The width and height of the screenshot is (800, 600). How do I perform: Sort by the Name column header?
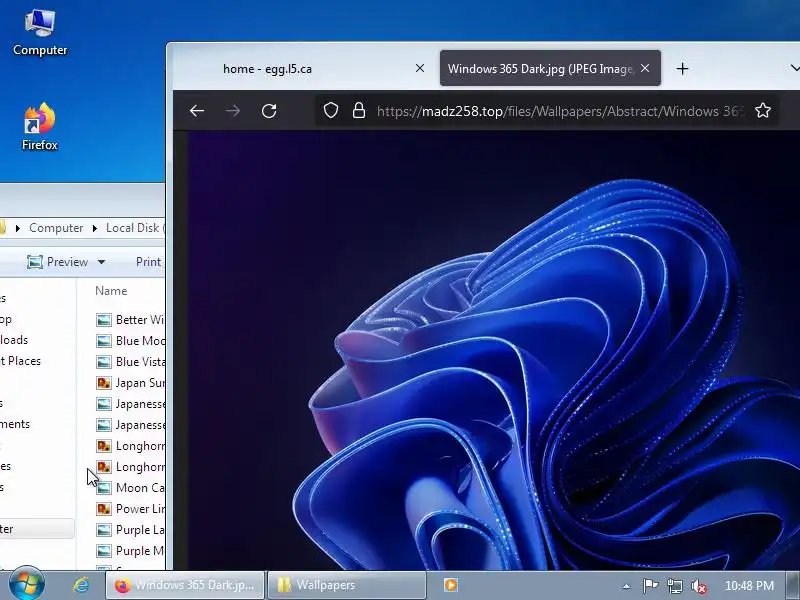click(111, 290)
